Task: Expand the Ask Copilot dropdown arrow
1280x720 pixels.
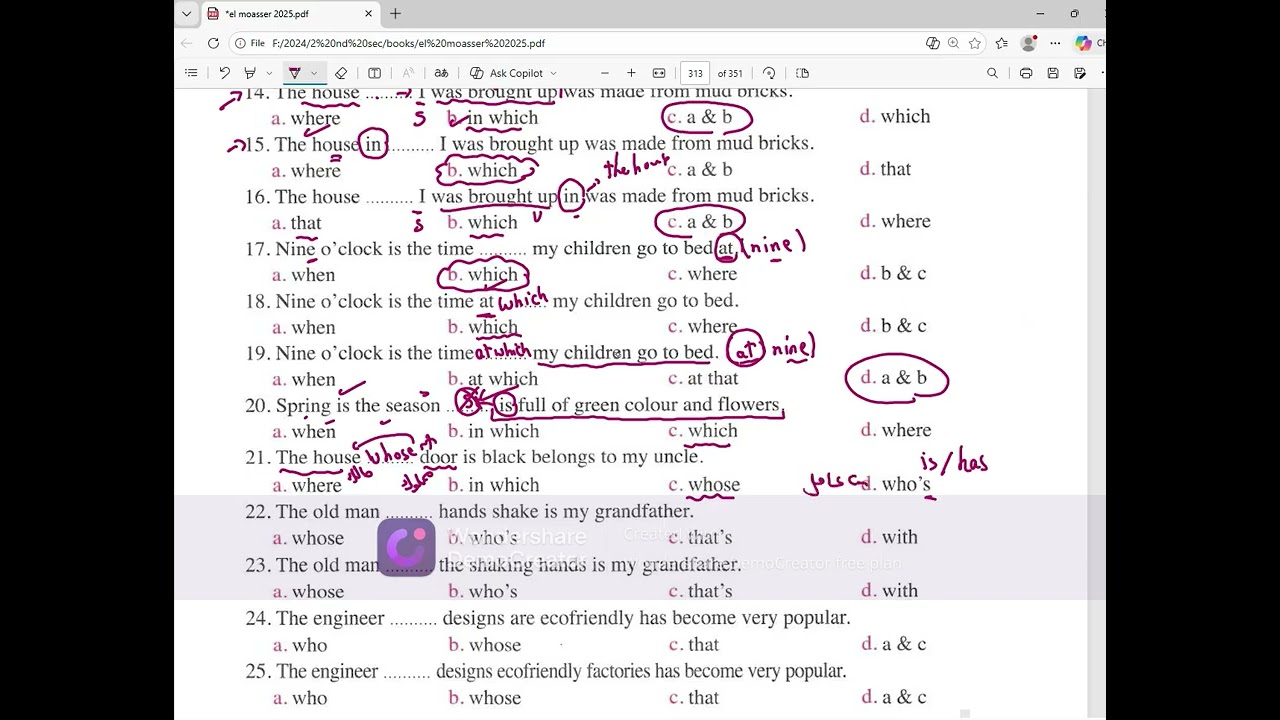Action: click(553, 73)
